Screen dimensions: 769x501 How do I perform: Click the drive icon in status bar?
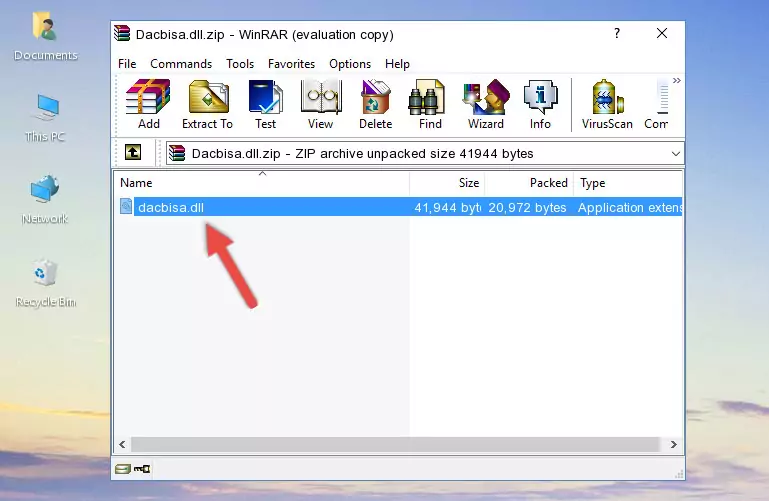coord(123,469)
